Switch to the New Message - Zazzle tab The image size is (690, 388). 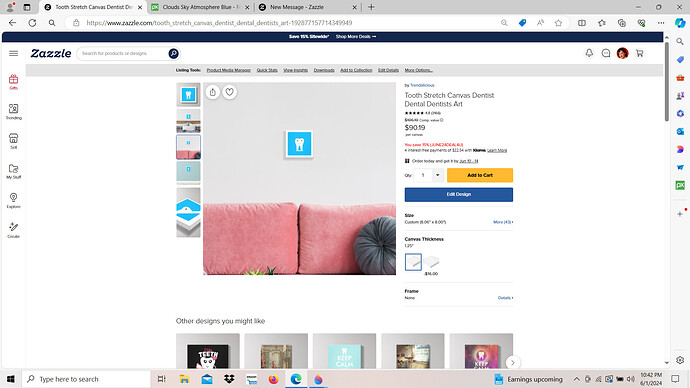tap(308, 7)
